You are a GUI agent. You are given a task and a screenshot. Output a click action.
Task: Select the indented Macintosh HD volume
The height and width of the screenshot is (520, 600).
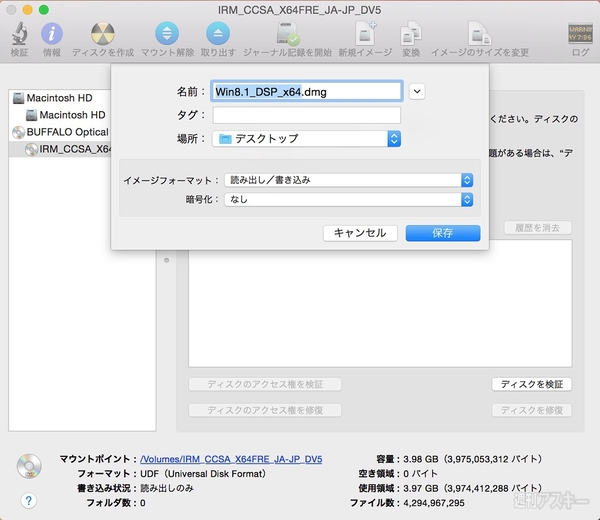coord(66,115)
